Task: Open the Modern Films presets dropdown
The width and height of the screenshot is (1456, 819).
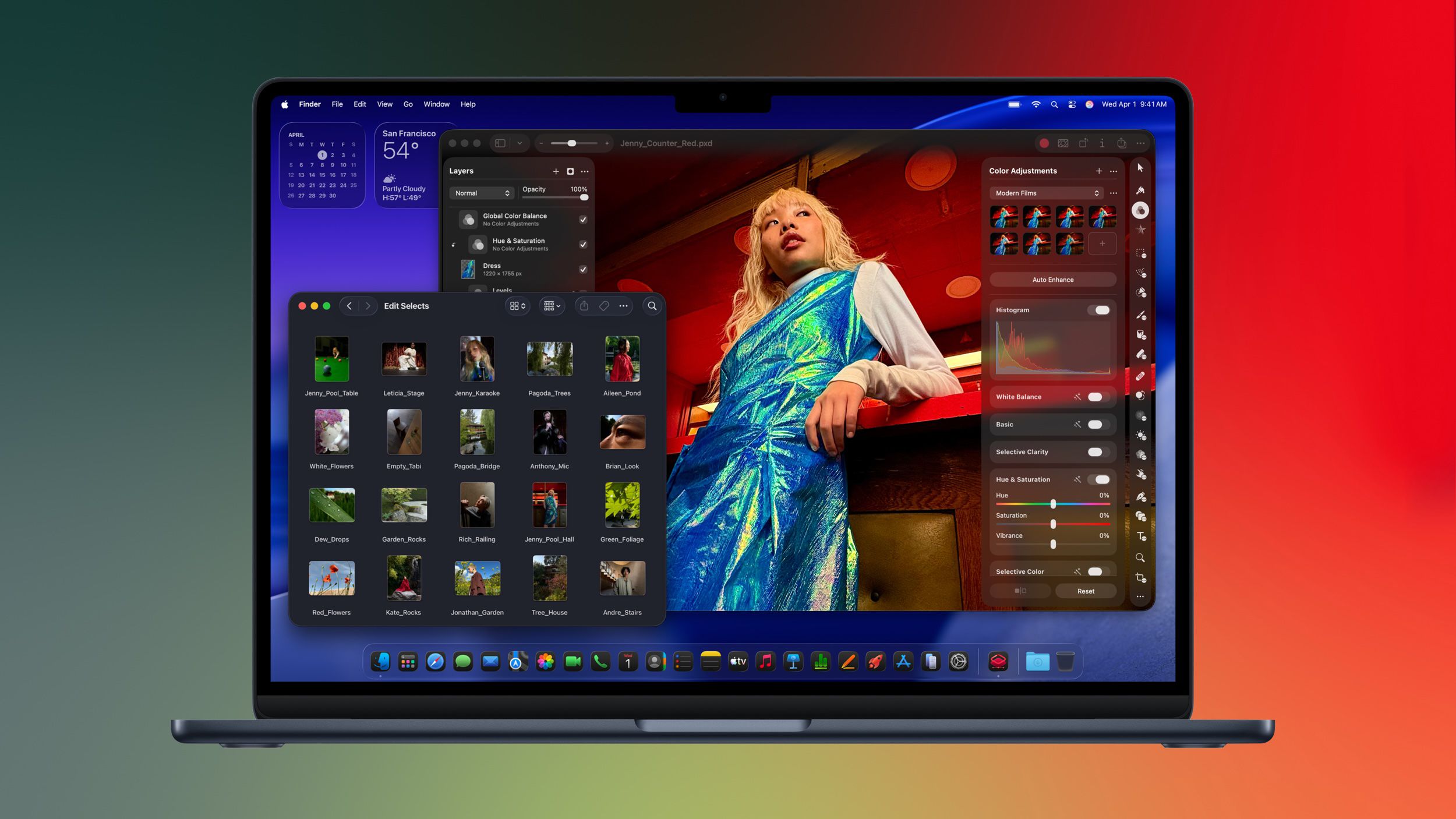Action: point(1046,193)
